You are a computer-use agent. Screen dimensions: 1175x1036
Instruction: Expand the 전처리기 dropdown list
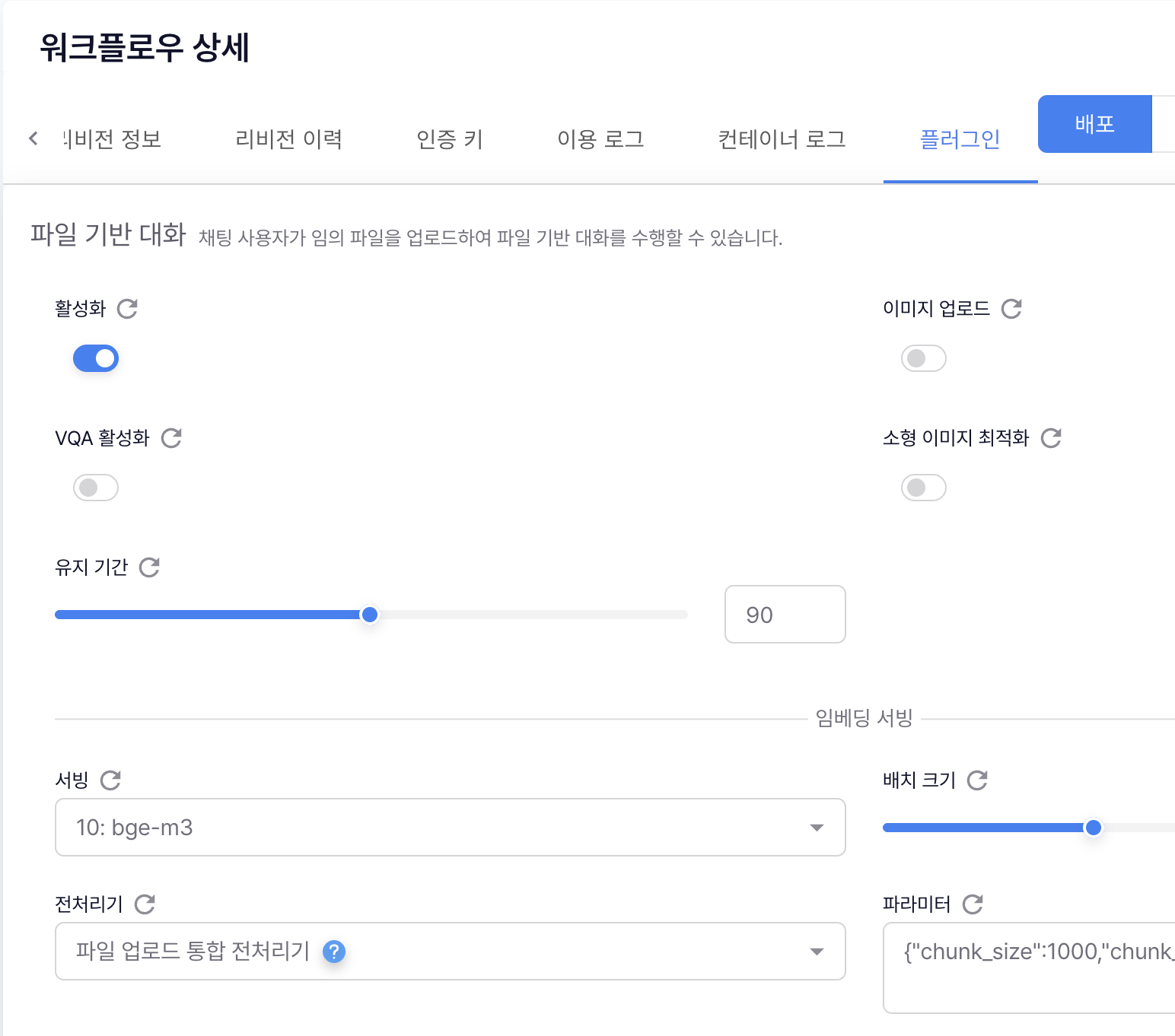(449, 952)
